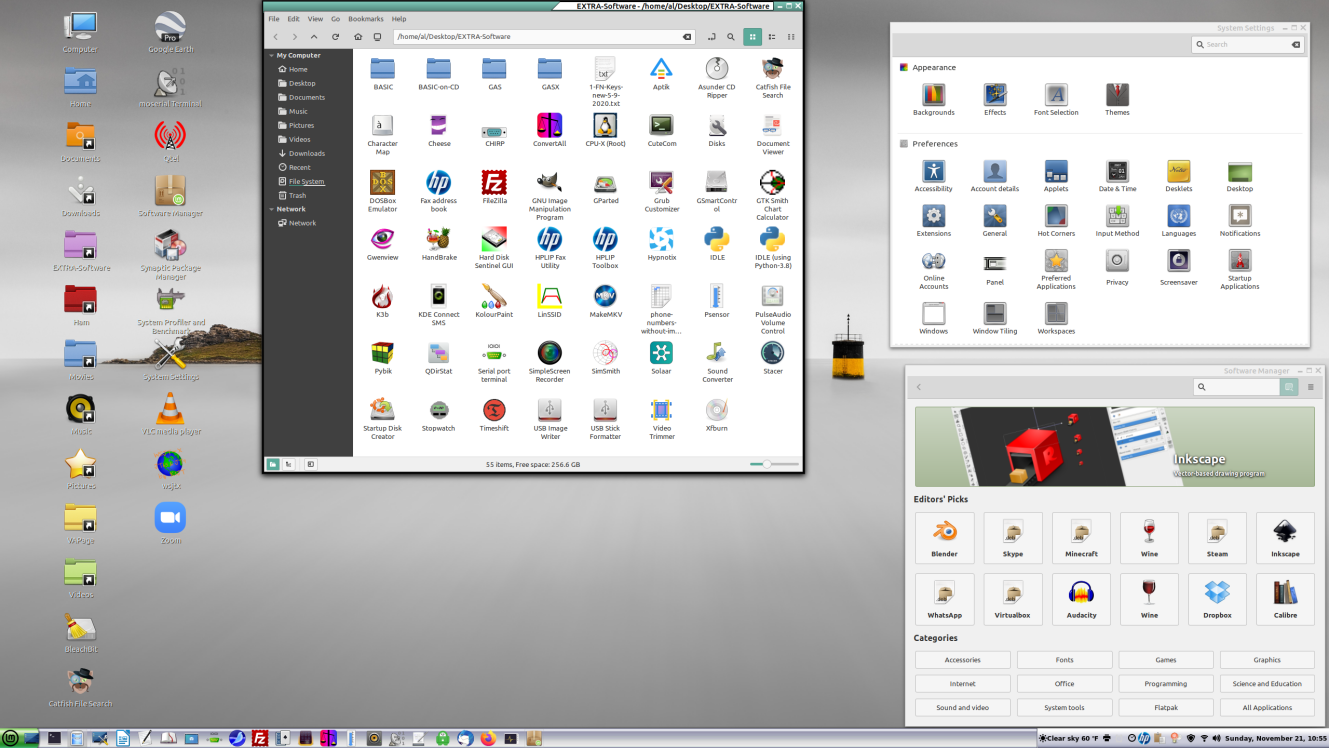Switch file manager to icon view

coord(752,36)
